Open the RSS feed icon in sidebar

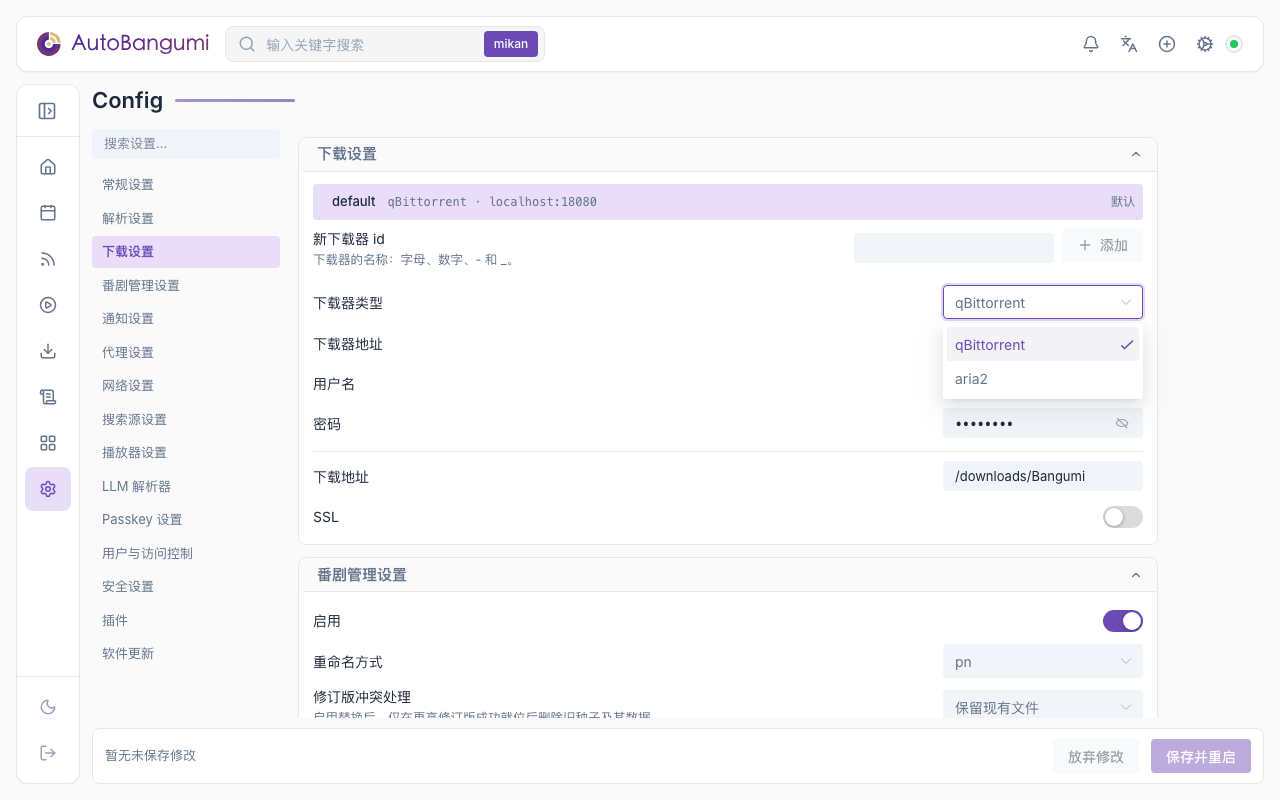(48, 259)
